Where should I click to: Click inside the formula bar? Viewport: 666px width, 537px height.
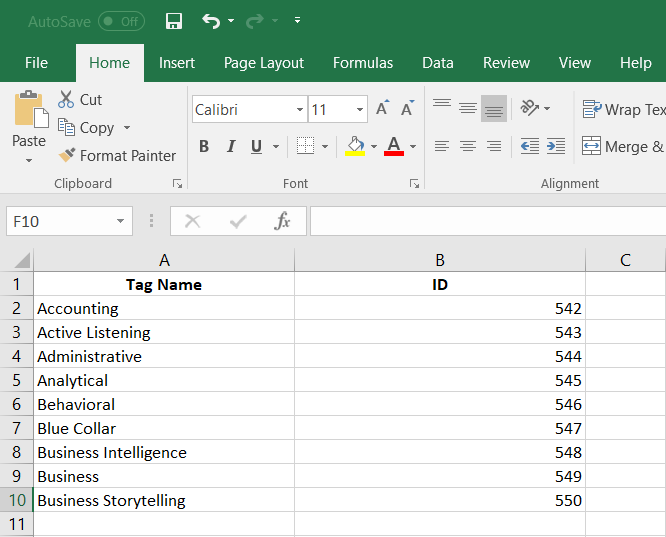pyautogui.click(x=488, y=221)
